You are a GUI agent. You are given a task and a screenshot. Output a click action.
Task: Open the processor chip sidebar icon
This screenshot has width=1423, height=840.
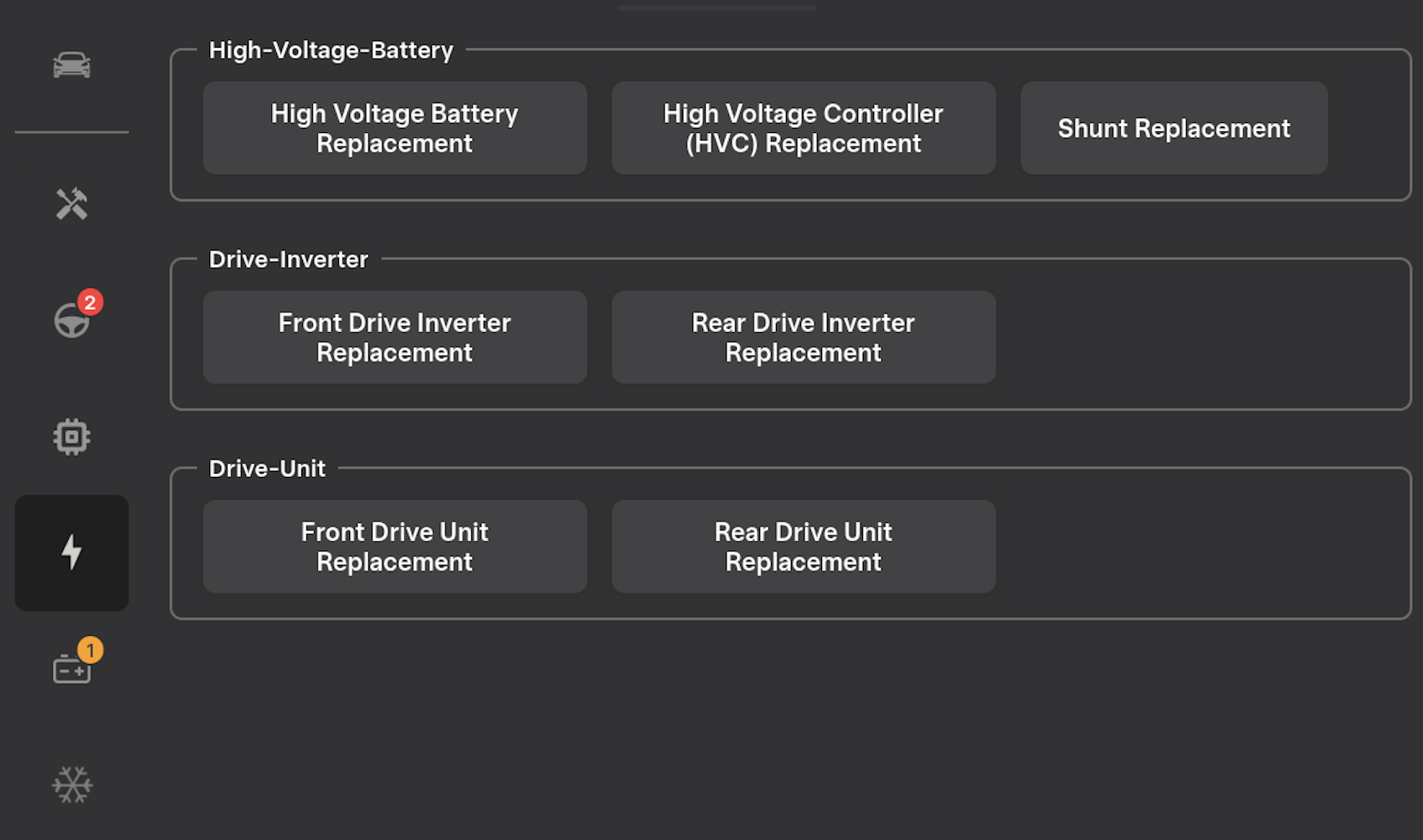pos(72,437)
